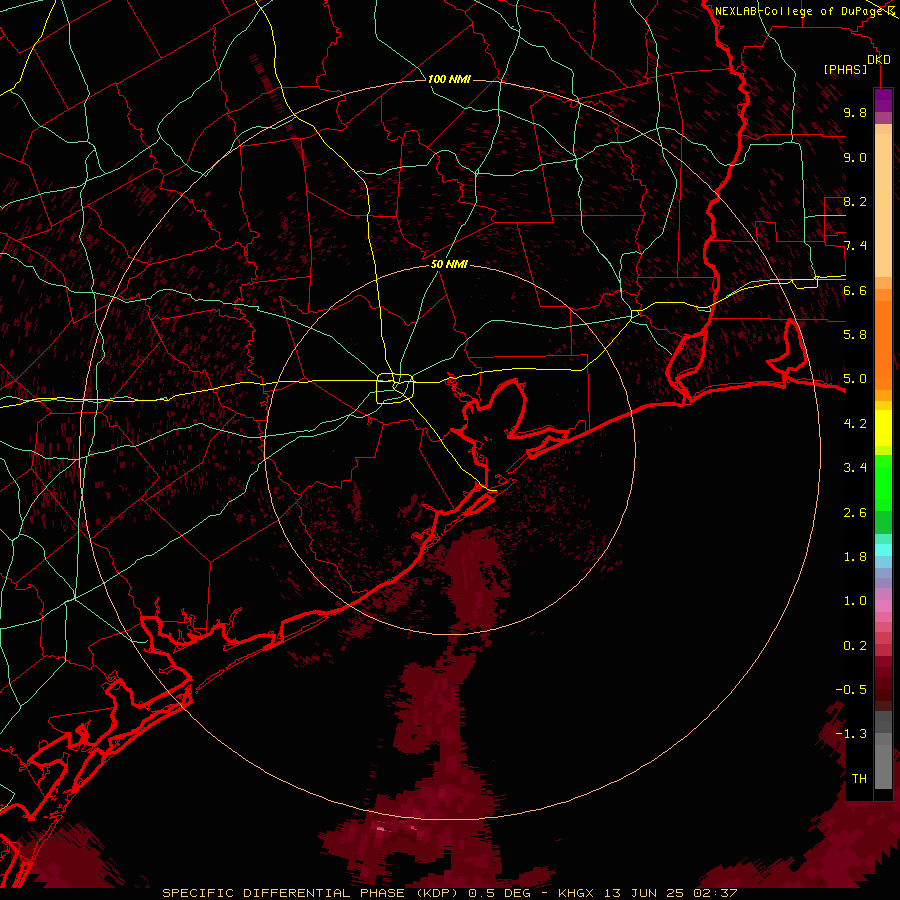Click the 6.6 color scale value
900x900 pixels.
click(855, 290)
